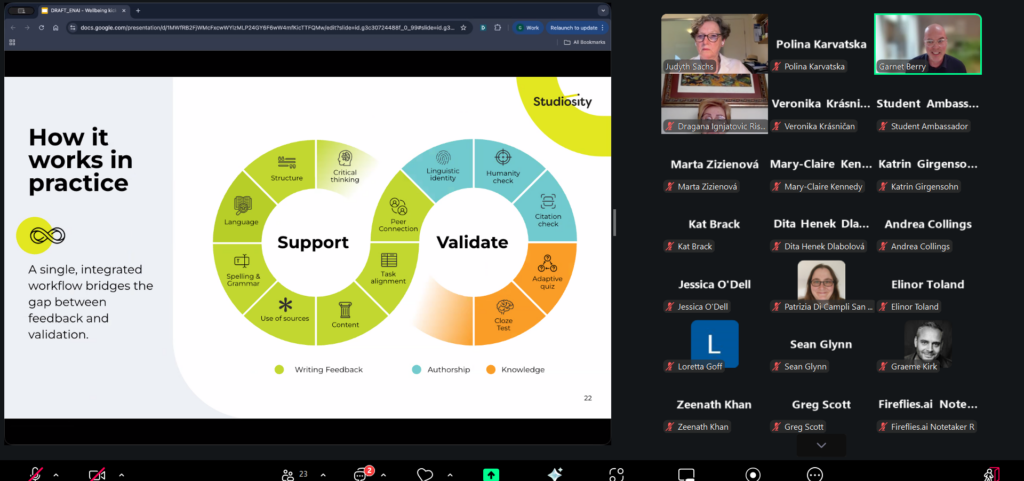Open the All Bookmarks folder

587,42
